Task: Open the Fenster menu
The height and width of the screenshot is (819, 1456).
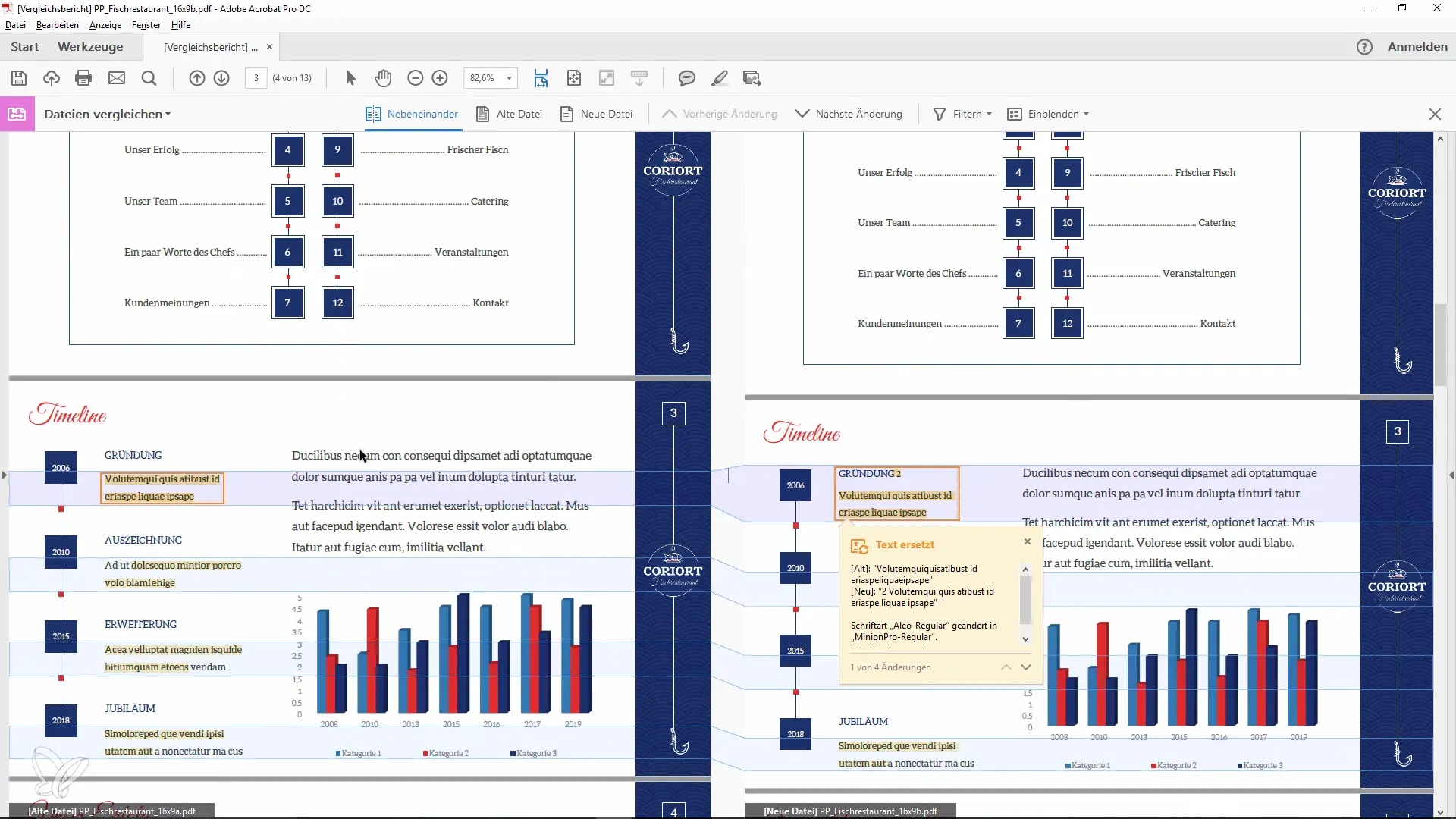Action: pyautogui.click(x=146, y=25)
